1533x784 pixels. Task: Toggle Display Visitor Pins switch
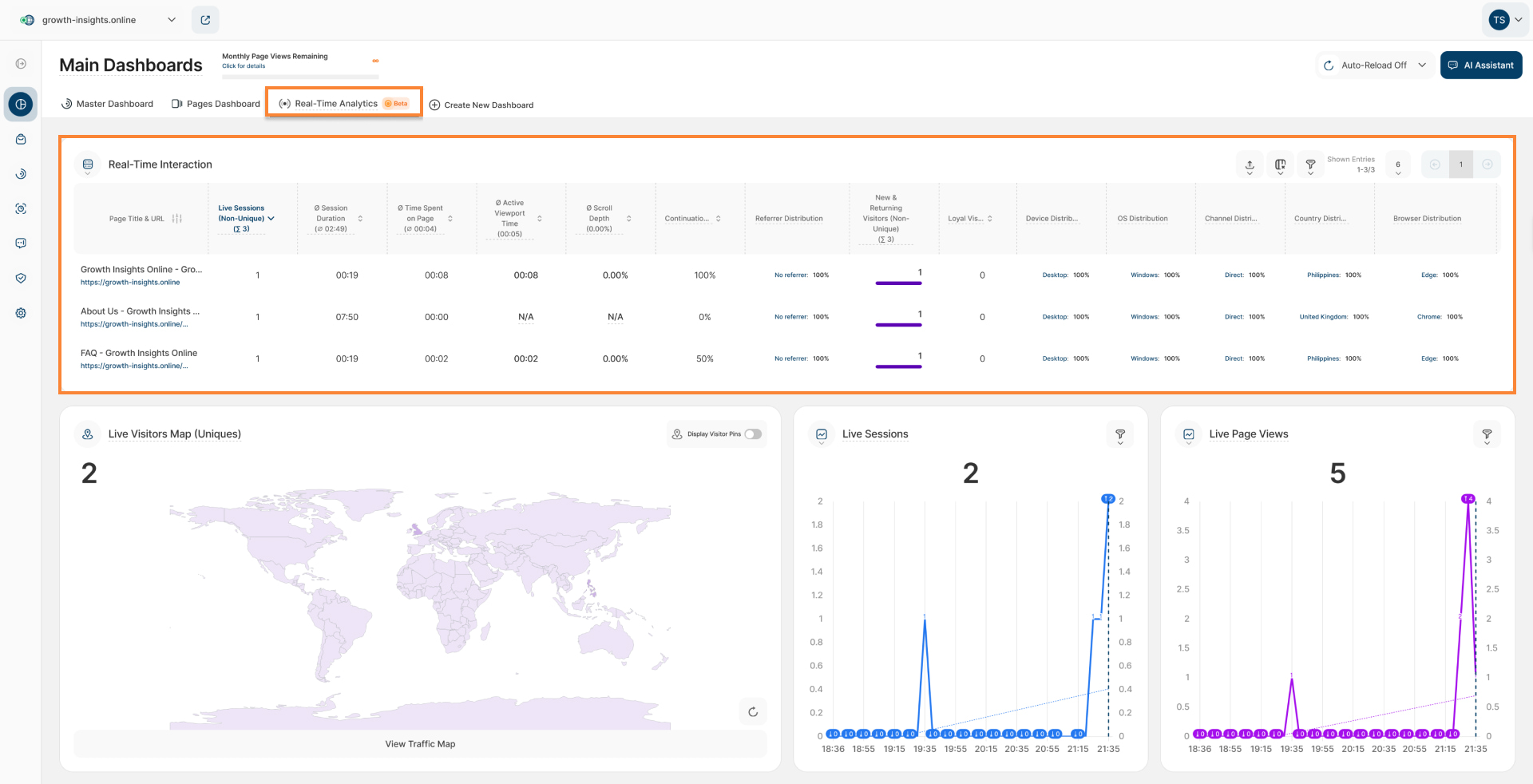pyautogui.click(x=753, y=434)
